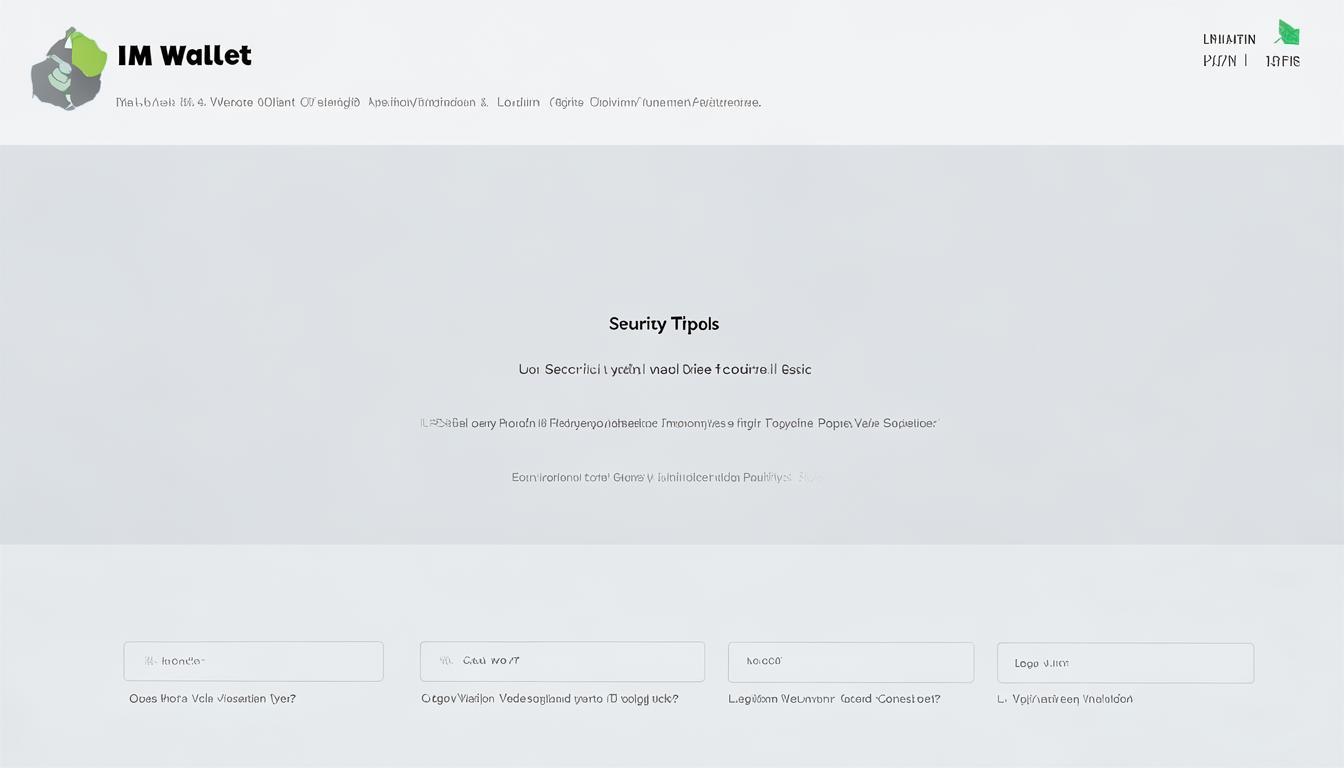This screenshot has height=768, width=1344.
Task: Click the question link under the second field
Action: (549, 699)
